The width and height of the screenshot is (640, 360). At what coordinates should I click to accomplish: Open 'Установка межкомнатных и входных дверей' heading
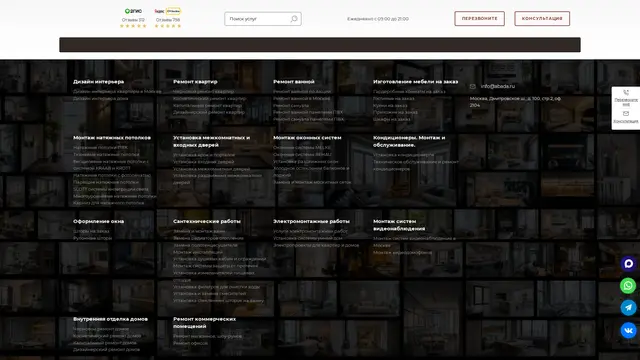pos(211,141)
